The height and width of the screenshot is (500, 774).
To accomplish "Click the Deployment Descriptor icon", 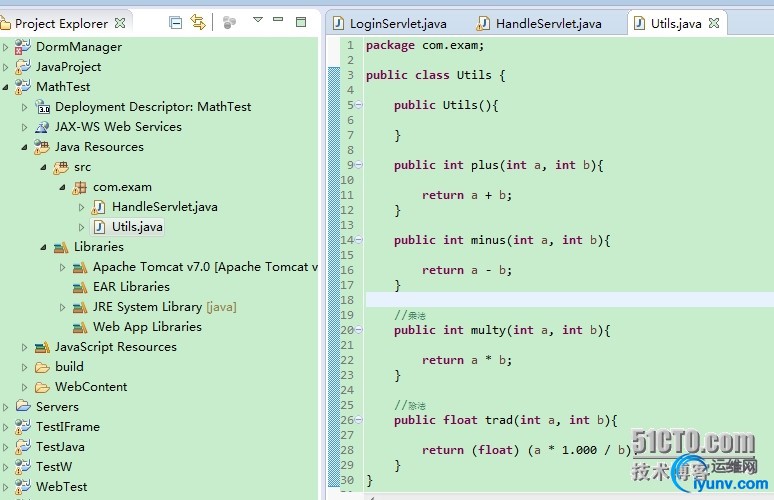I will [x=42, y=107].
